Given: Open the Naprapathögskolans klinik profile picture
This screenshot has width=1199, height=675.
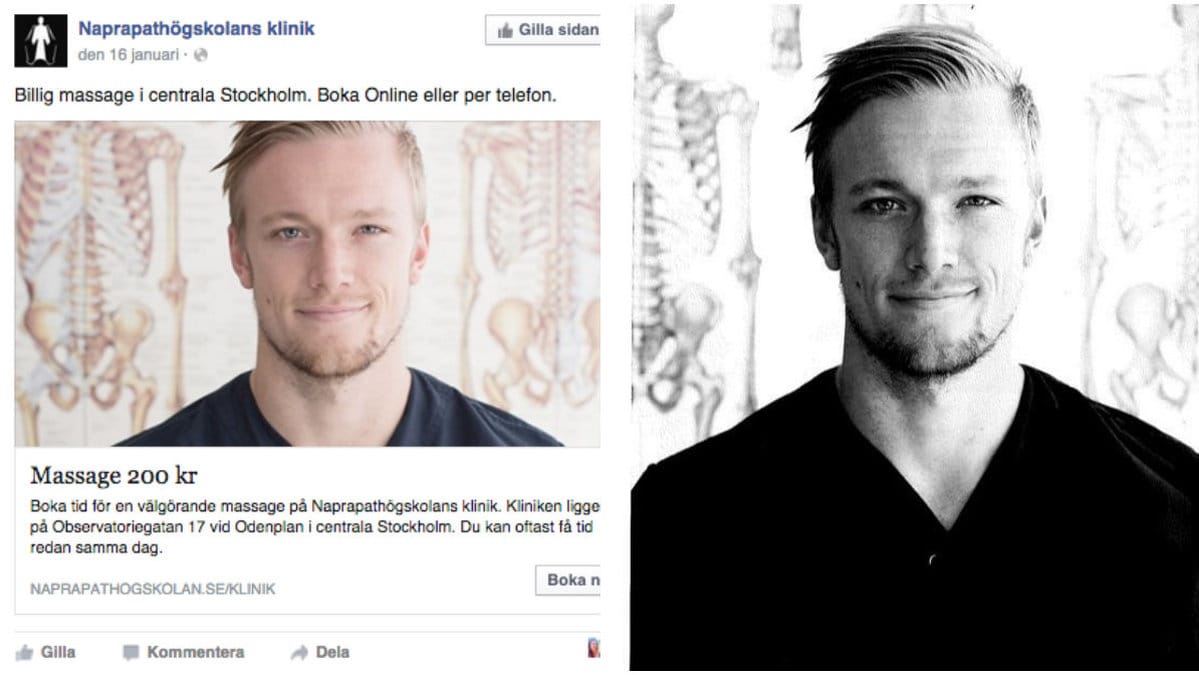Looking at the screenshot, I should (x=41, y=41).
